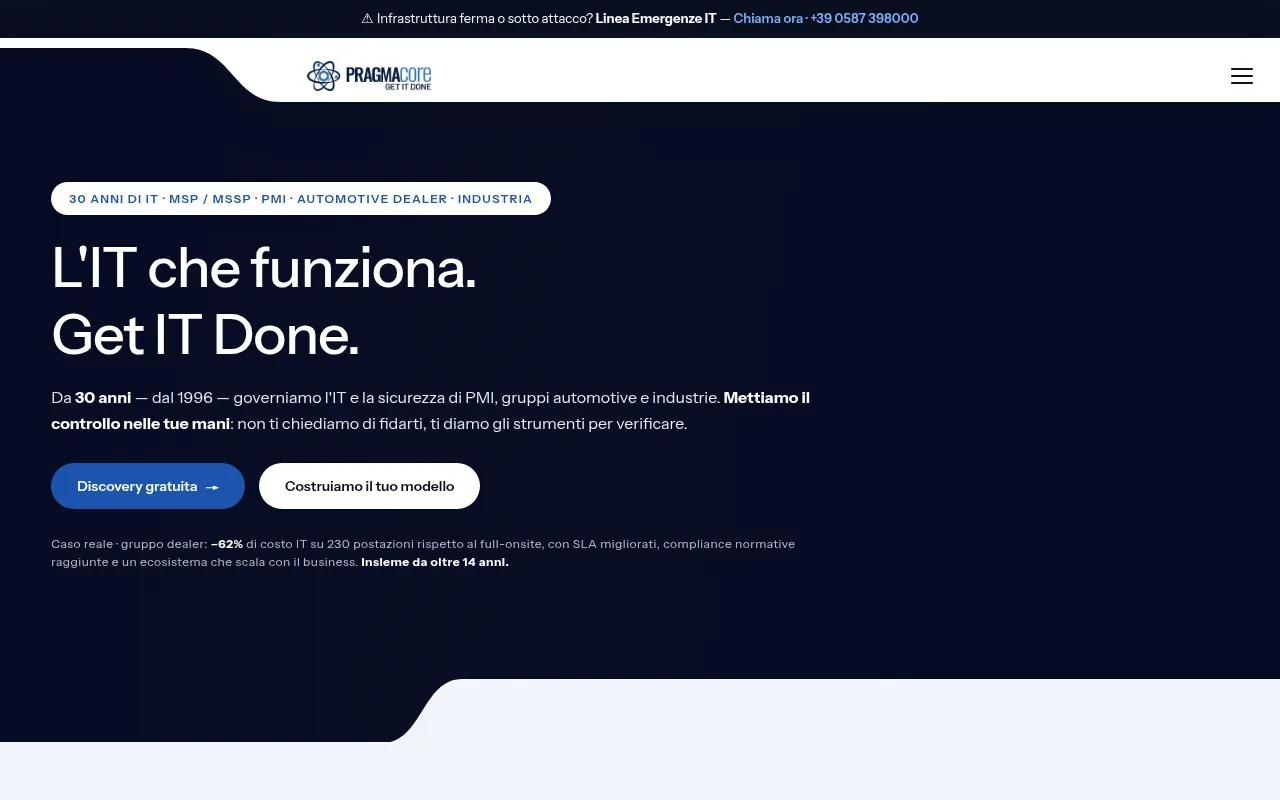Call the emergency number +39 0587 398000

click(x=826, y=19)
